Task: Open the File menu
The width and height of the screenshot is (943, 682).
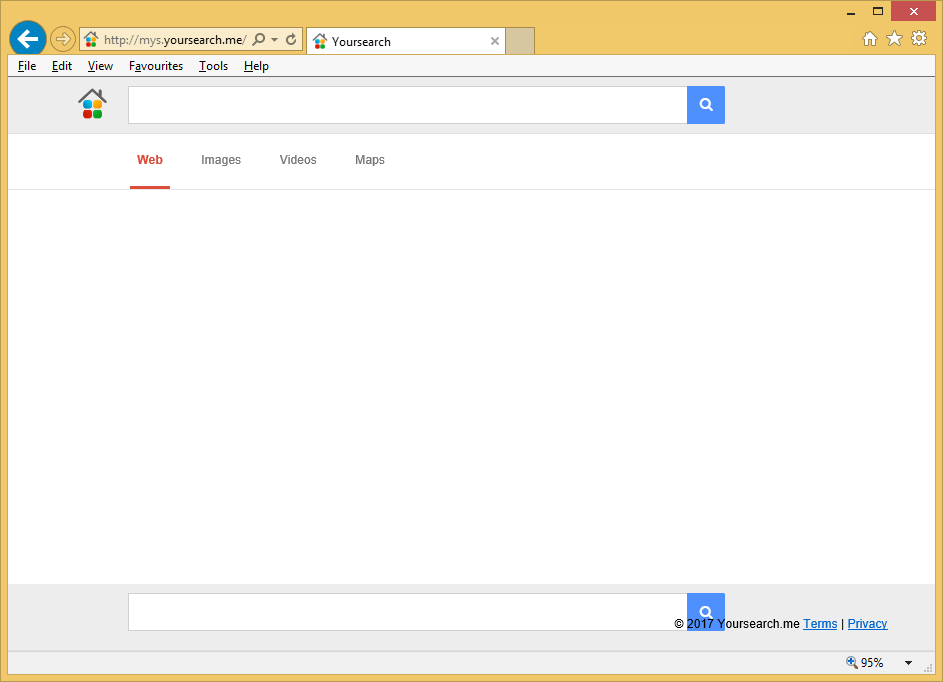Action: (27, 66)
